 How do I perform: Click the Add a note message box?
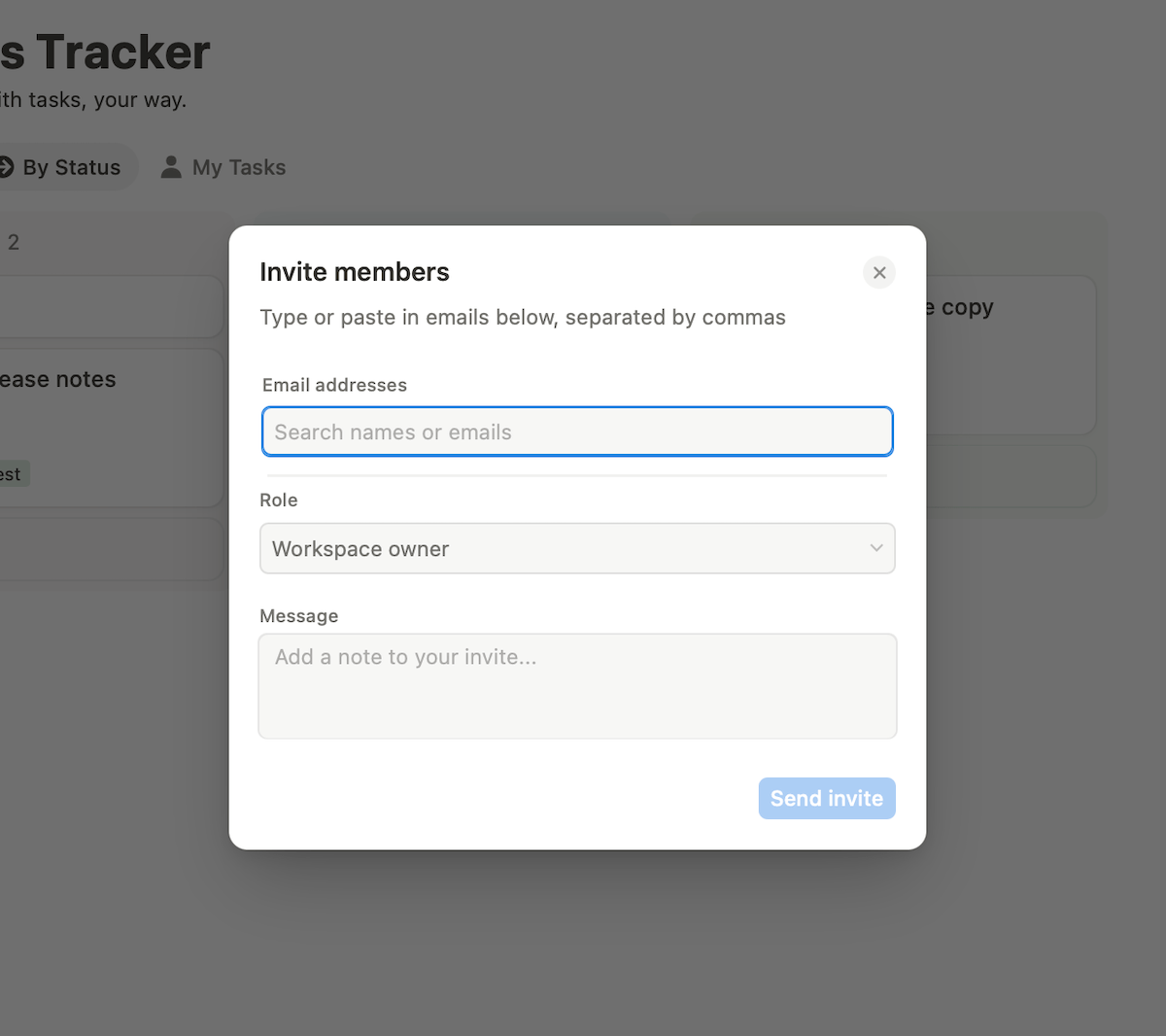pyautogui.click(x=577, y=686)
